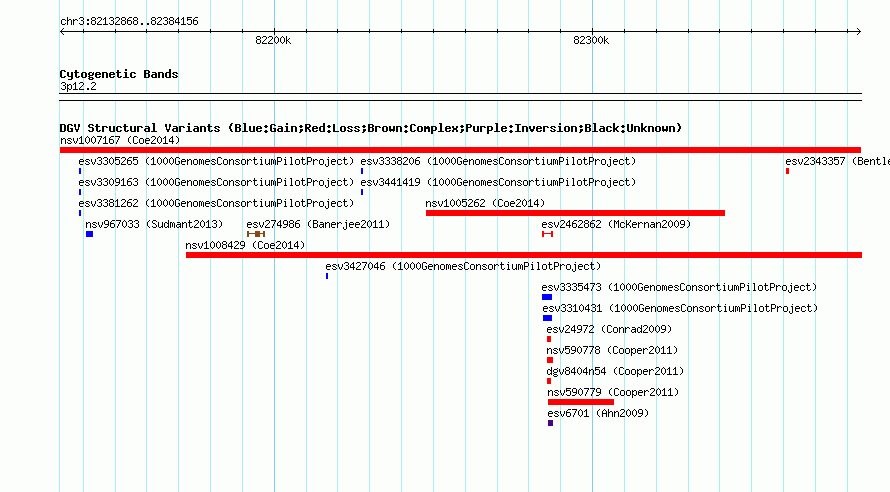Click the Cytogenetic Bands track title
The image size is (890, 492).
119,74
